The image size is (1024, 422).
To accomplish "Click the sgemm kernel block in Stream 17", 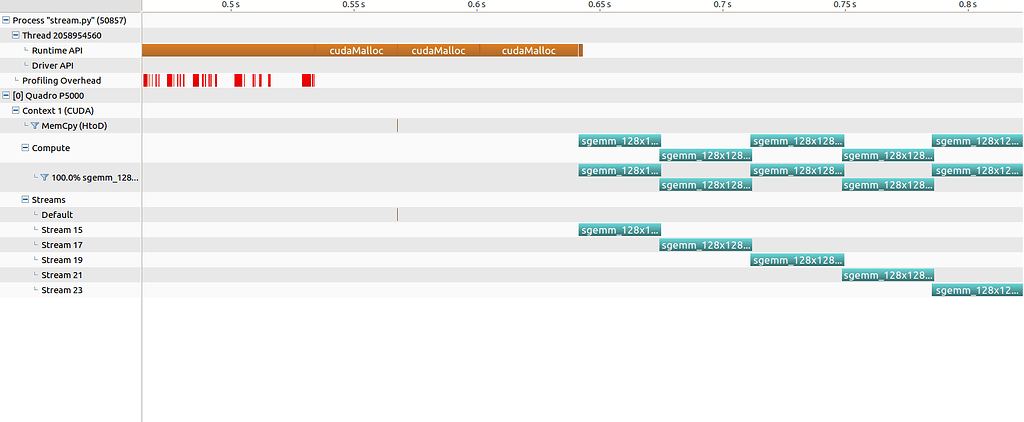I will 705,245.
